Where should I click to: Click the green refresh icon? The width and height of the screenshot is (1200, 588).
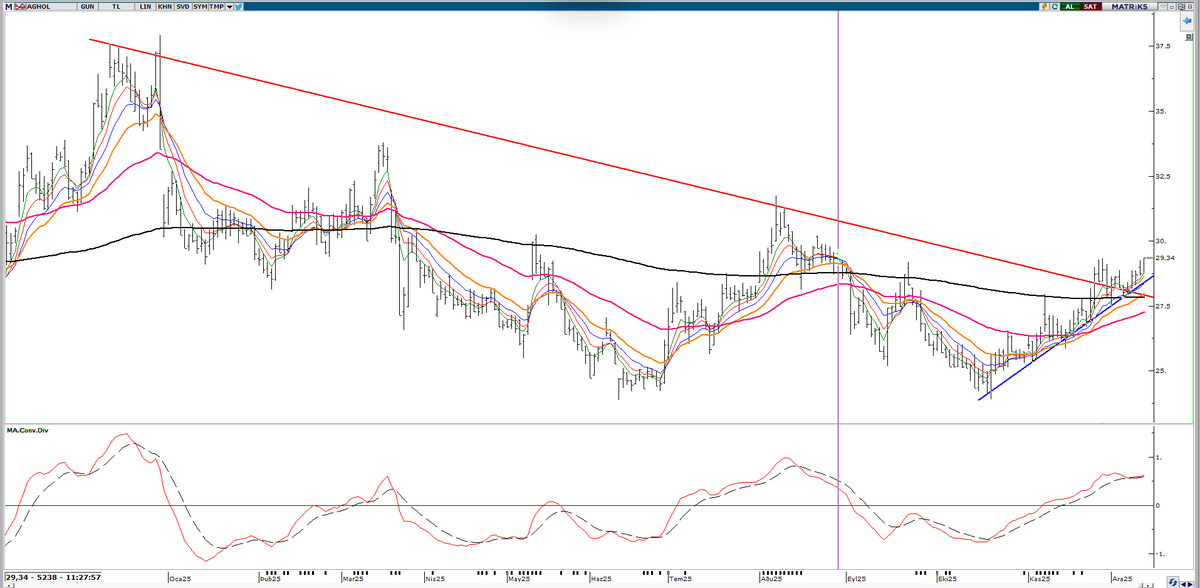1054,6
